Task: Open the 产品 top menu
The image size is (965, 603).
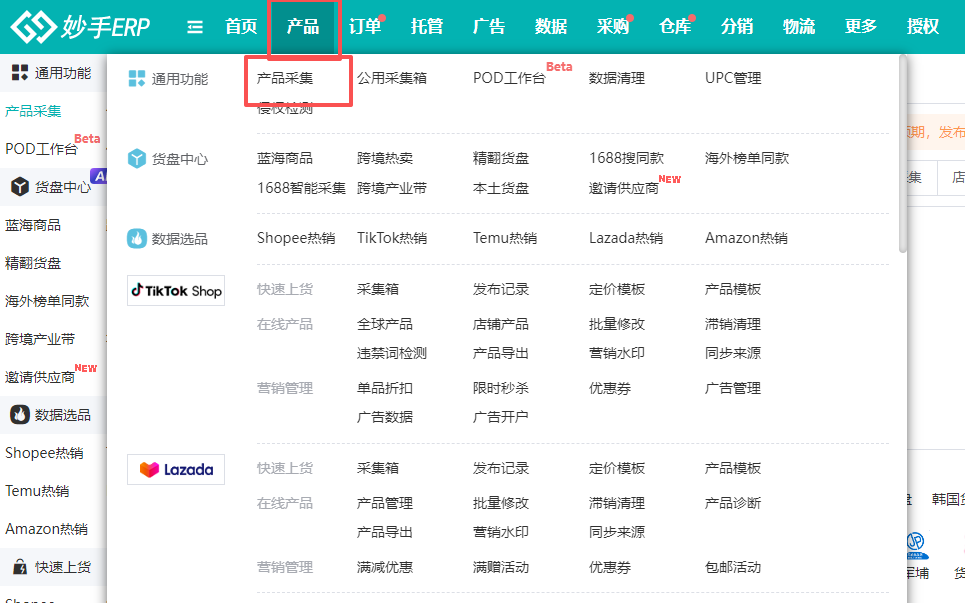Action: 303,26
